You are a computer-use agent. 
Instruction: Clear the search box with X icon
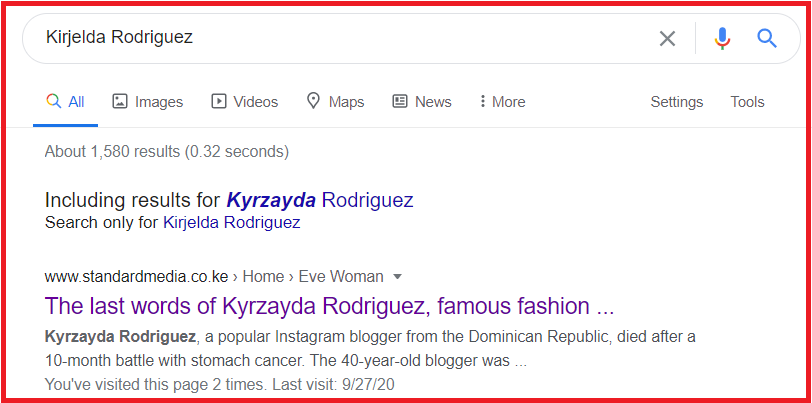667,38
